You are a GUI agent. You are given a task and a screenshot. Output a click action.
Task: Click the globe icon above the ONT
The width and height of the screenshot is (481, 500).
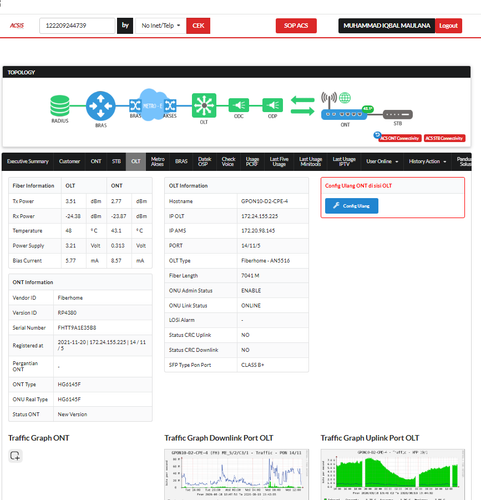(345, 98)
